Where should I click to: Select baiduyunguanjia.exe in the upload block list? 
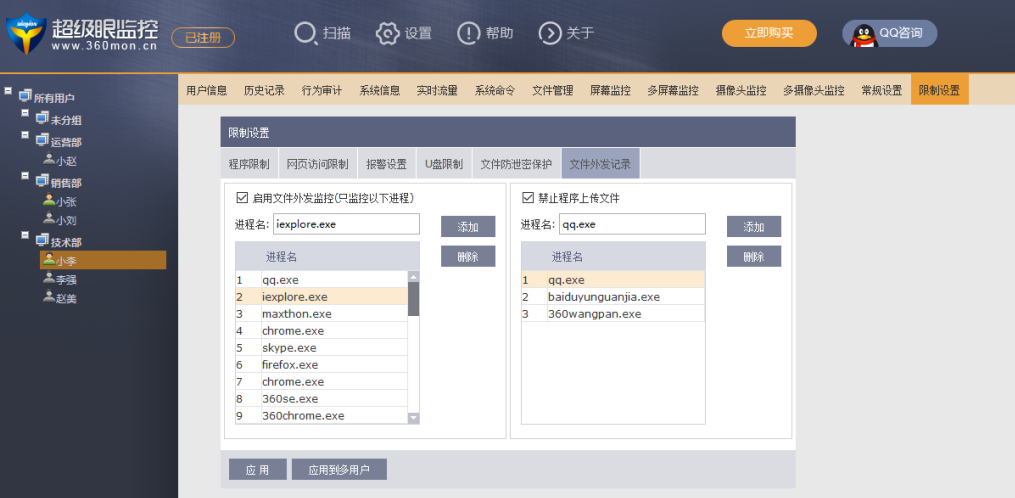[x=603, y=297]
